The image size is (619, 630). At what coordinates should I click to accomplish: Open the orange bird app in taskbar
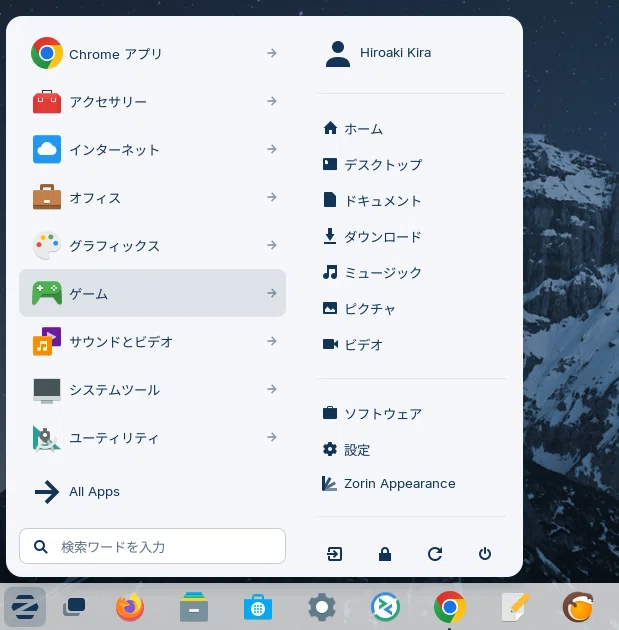578,607
